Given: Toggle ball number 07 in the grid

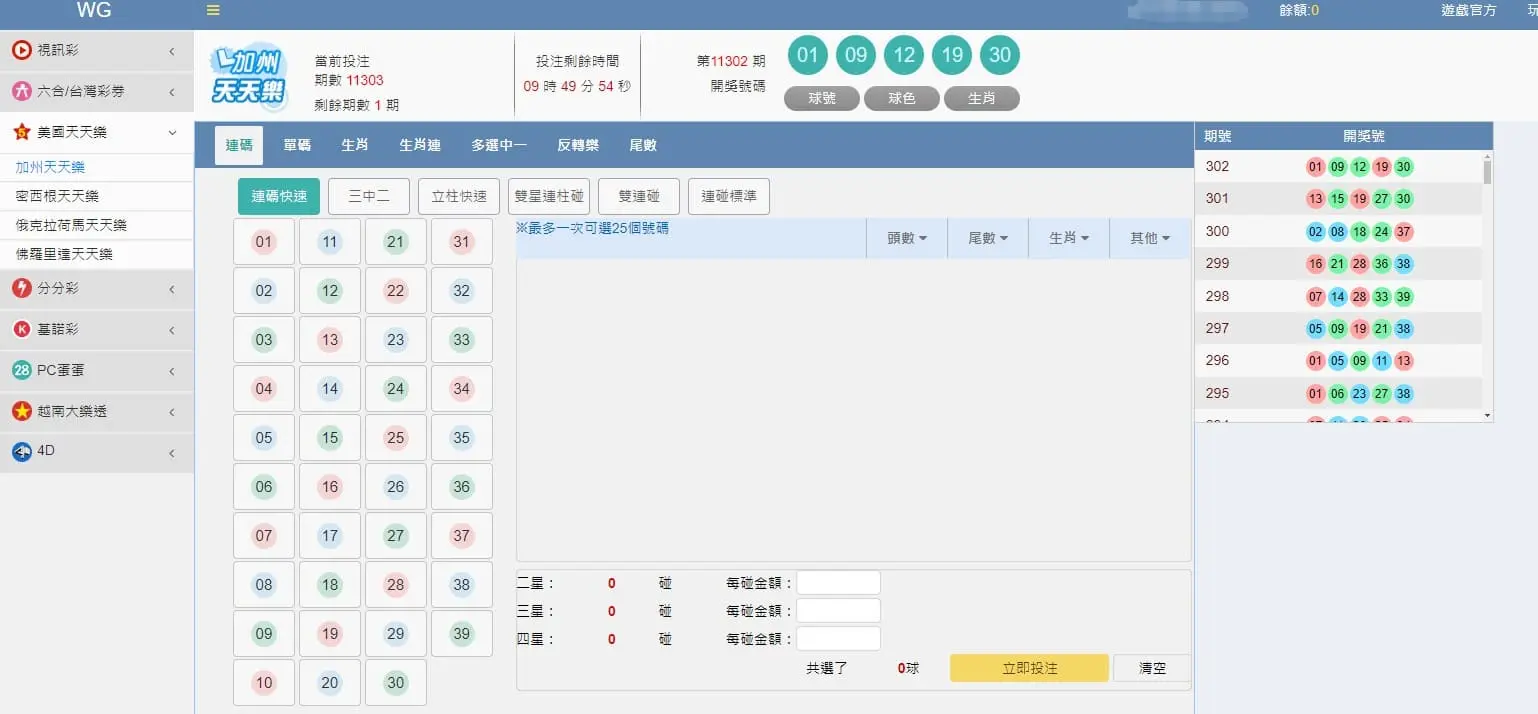Looking at the screenshot, I should [x=263, y=535].
